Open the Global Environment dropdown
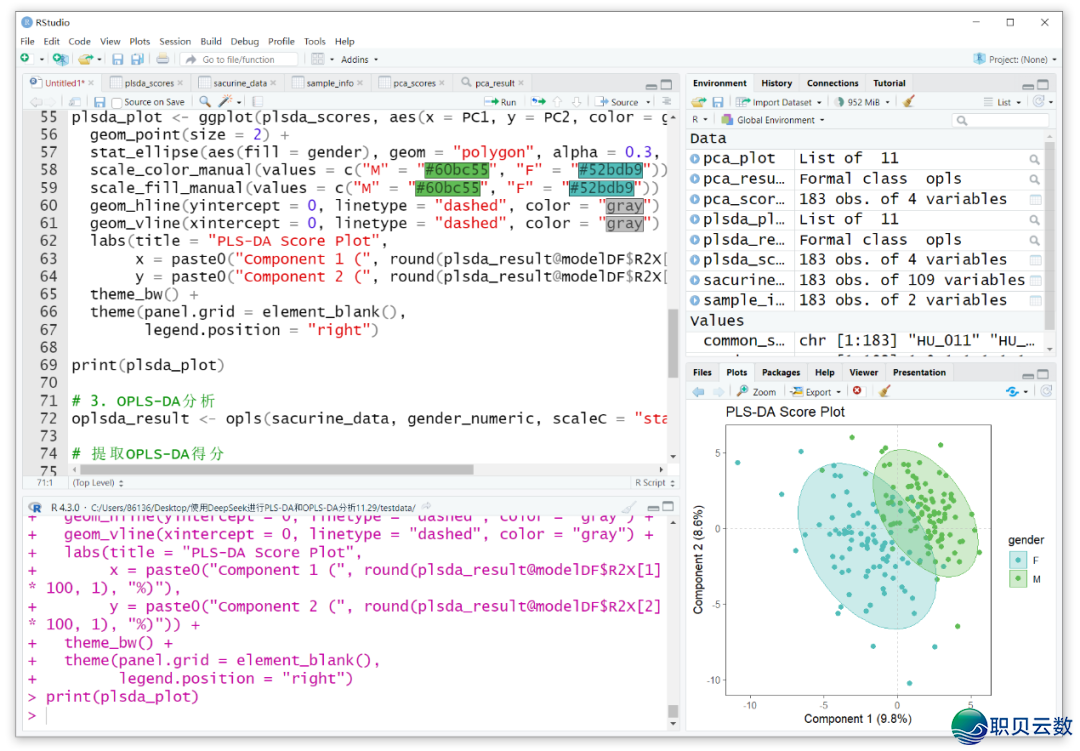This screenshot has height=751, width=1080. [780, 120]
